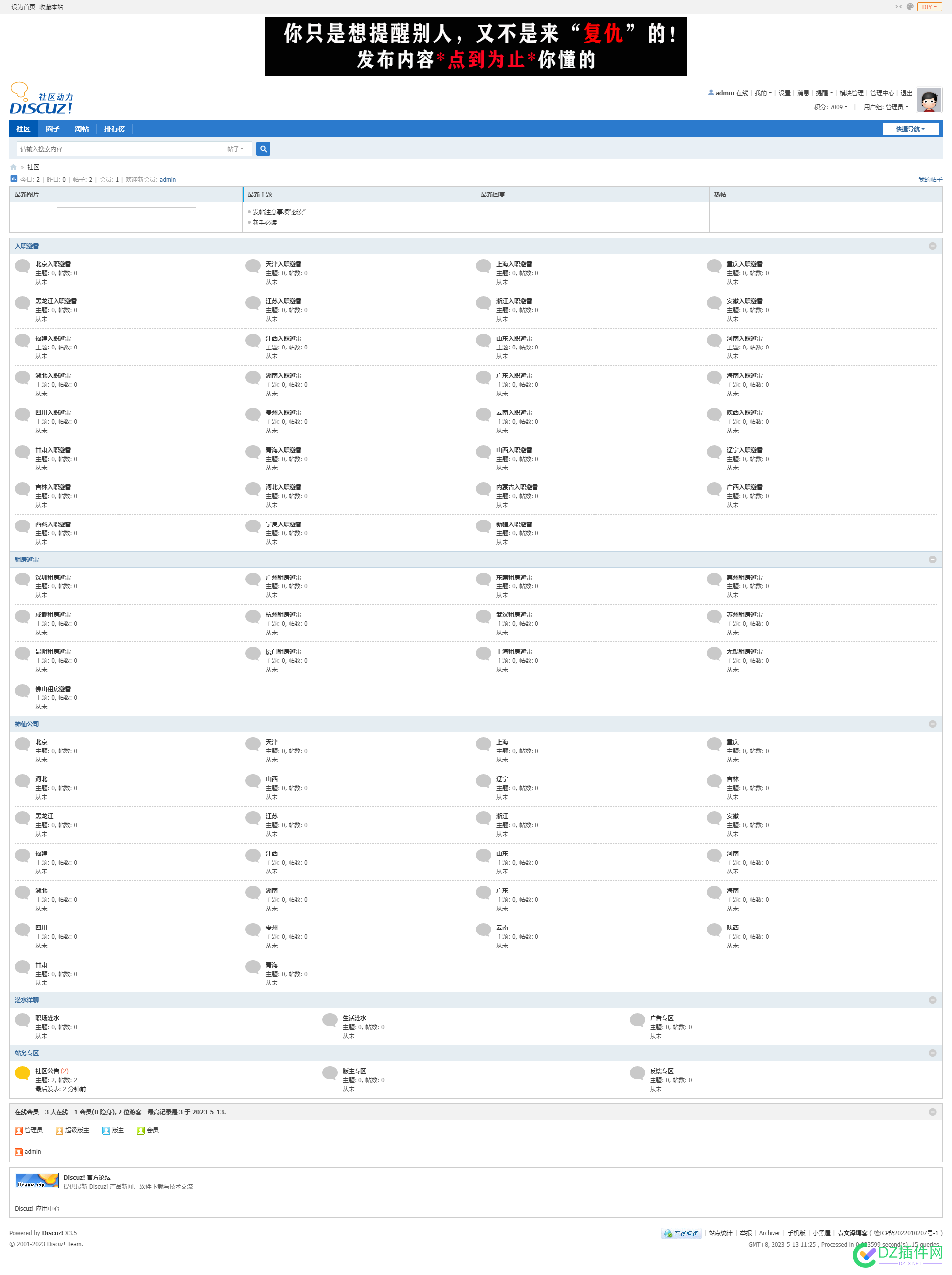Collapse the 入职避雷 category

pyautogui.click(x=932, y=246)
